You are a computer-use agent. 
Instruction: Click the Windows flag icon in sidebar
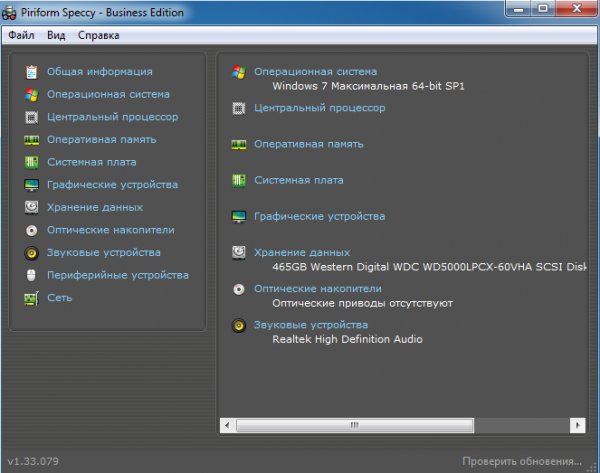coord(31,95)
